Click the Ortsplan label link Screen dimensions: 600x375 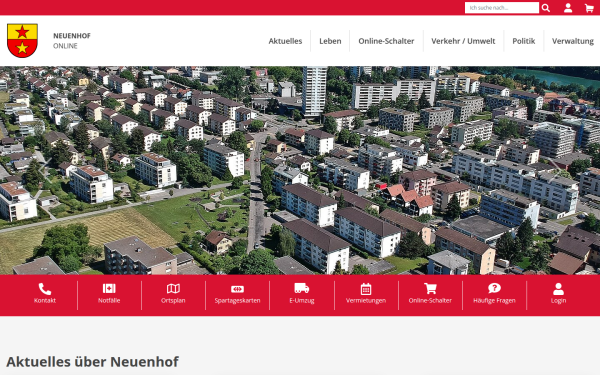click(173, 301)
